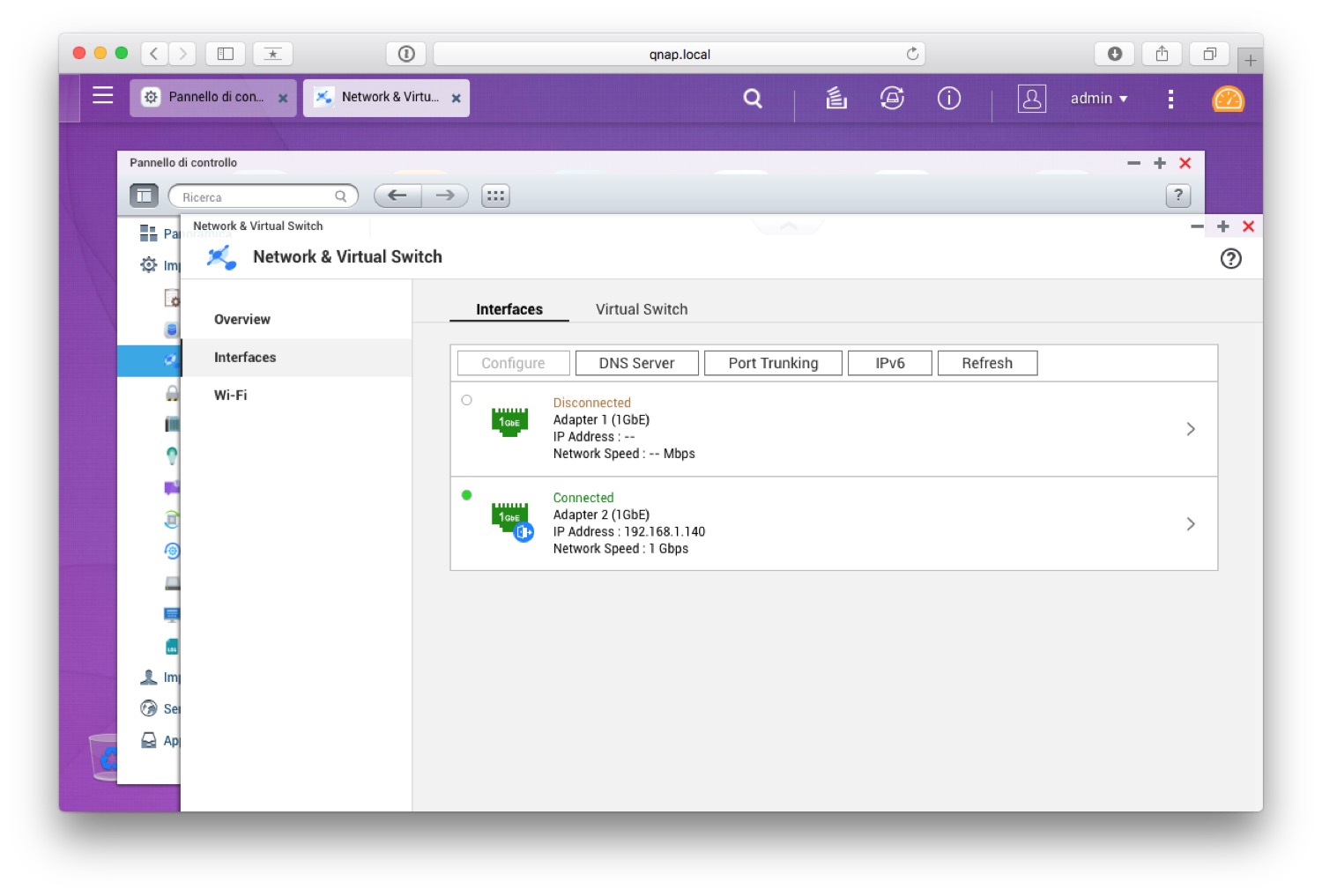Screen dimensions: 1322x896
Task: Switch to the Virtual Switch tab
Action: tap(642, 309)
